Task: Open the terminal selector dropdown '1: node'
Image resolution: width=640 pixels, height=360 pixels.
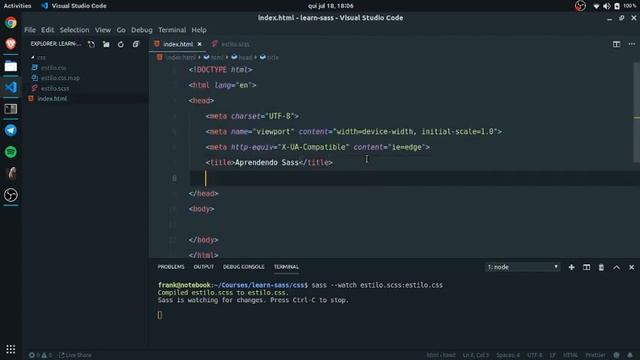Action: click(522, 267)
